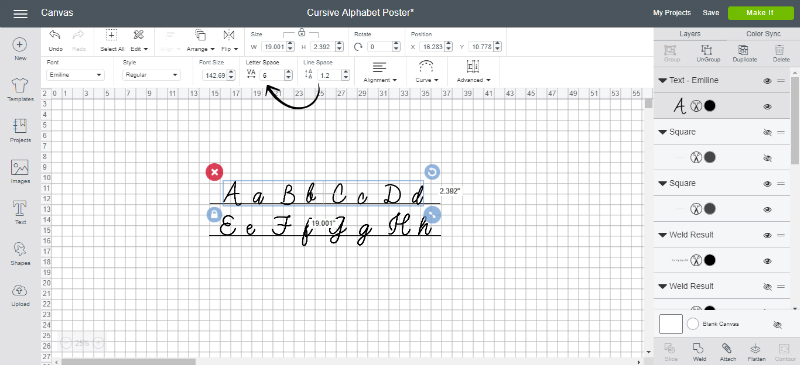Open the Shapes panel
The width and height of the screenshot is (800, 365).
point(20,254)
